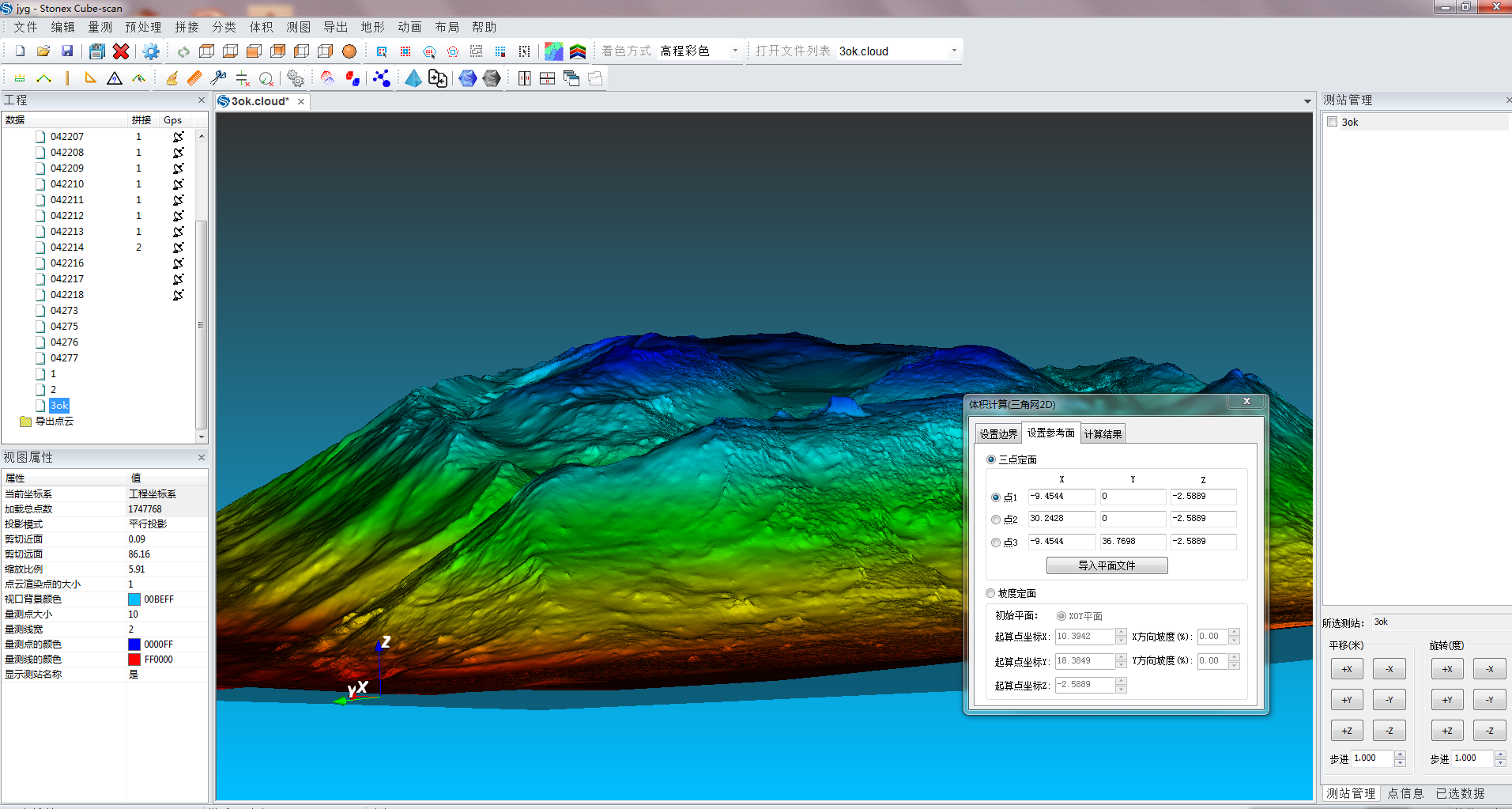Click the orange sphere view icon
The width and height of the screenshot is (1512, 809).
349,51
